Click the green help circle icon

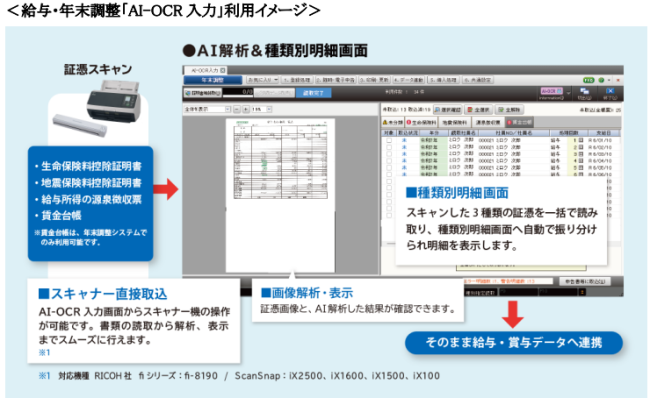[x=601, y=80]
